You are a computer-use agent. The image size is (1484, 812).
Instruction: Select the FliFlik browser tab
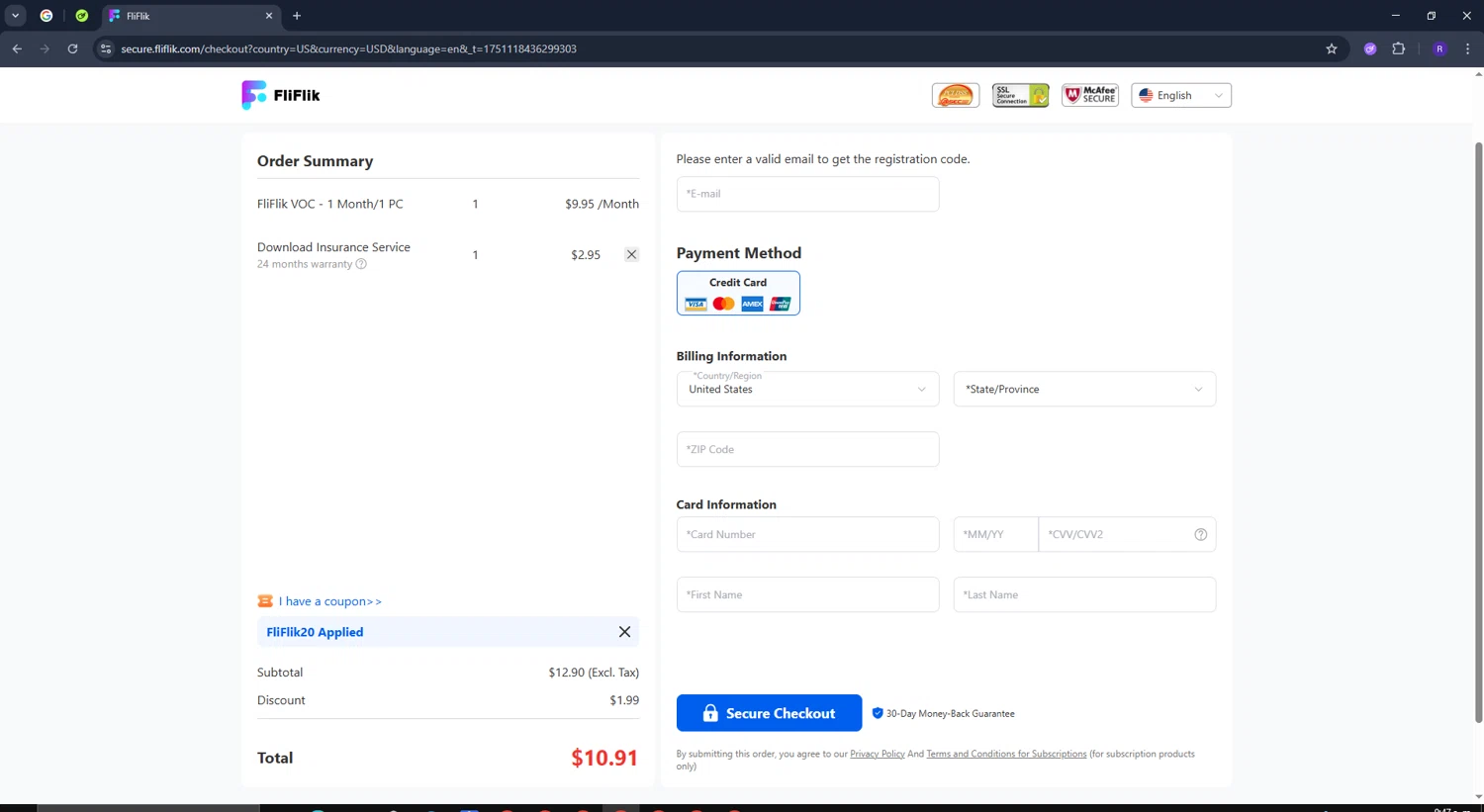tap(191, 16)
